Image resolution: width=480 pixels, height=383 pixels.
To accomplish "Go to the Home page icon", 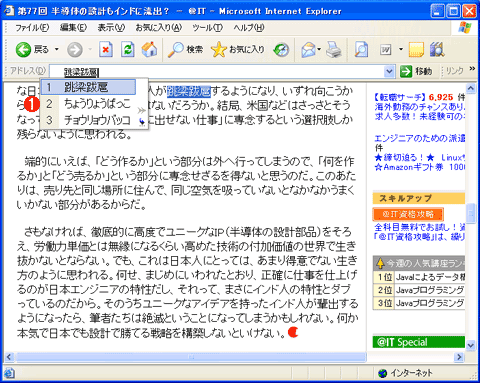I will [149, 50].
